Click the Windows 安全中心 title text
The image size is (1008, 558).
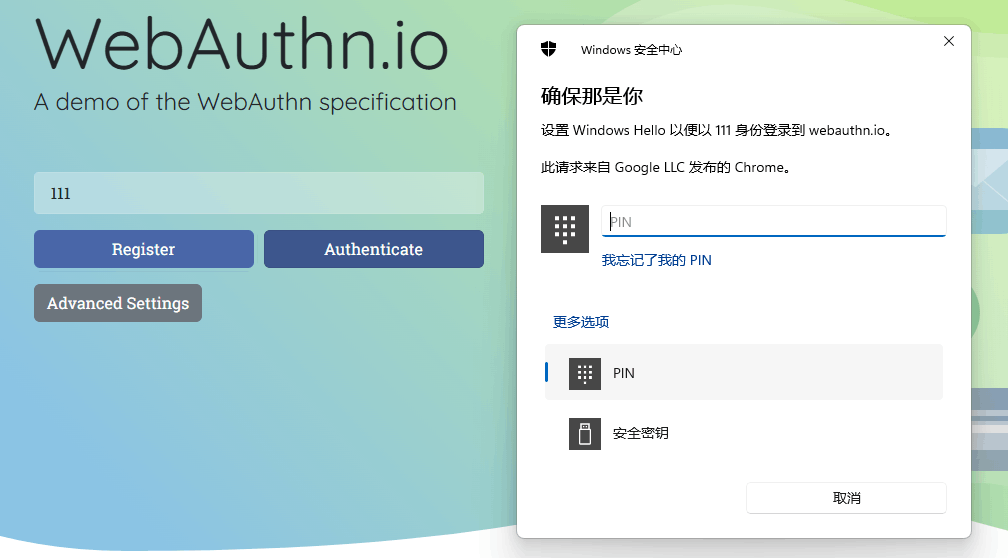click(631, 50)
